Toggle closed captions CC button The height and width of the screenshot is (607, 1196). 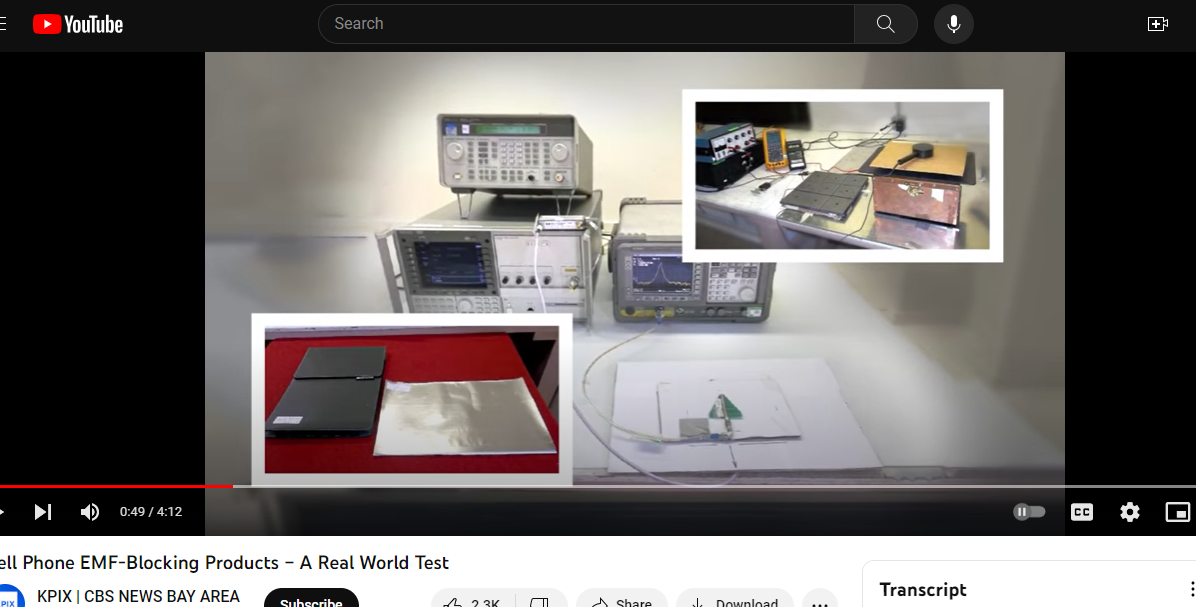(x=1082, y=512)
